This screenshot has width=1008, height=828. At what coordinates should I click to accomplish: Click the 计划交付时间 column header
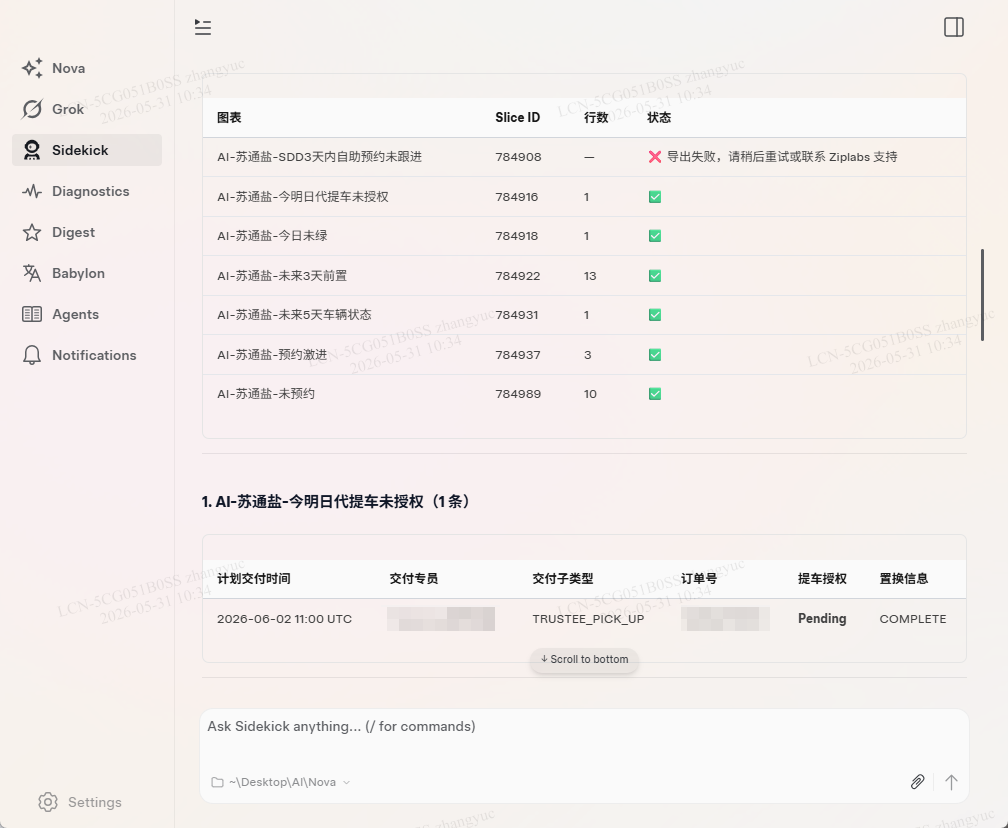tap(253, 579)
